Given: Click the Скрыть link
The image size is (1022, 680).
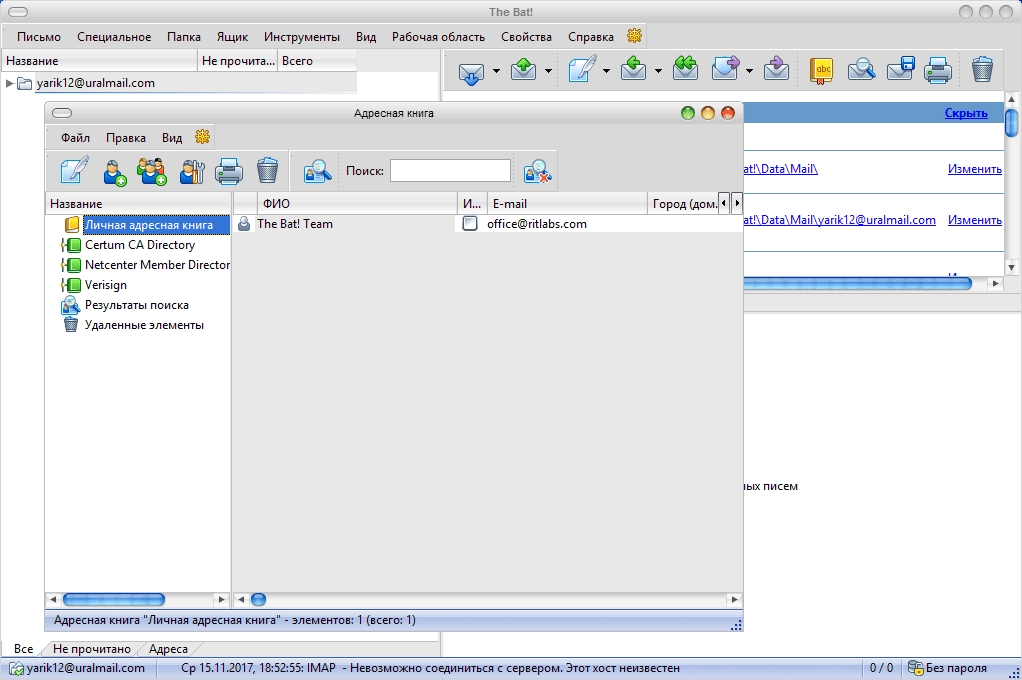Looking at the screenshot, I should (966, 113).
